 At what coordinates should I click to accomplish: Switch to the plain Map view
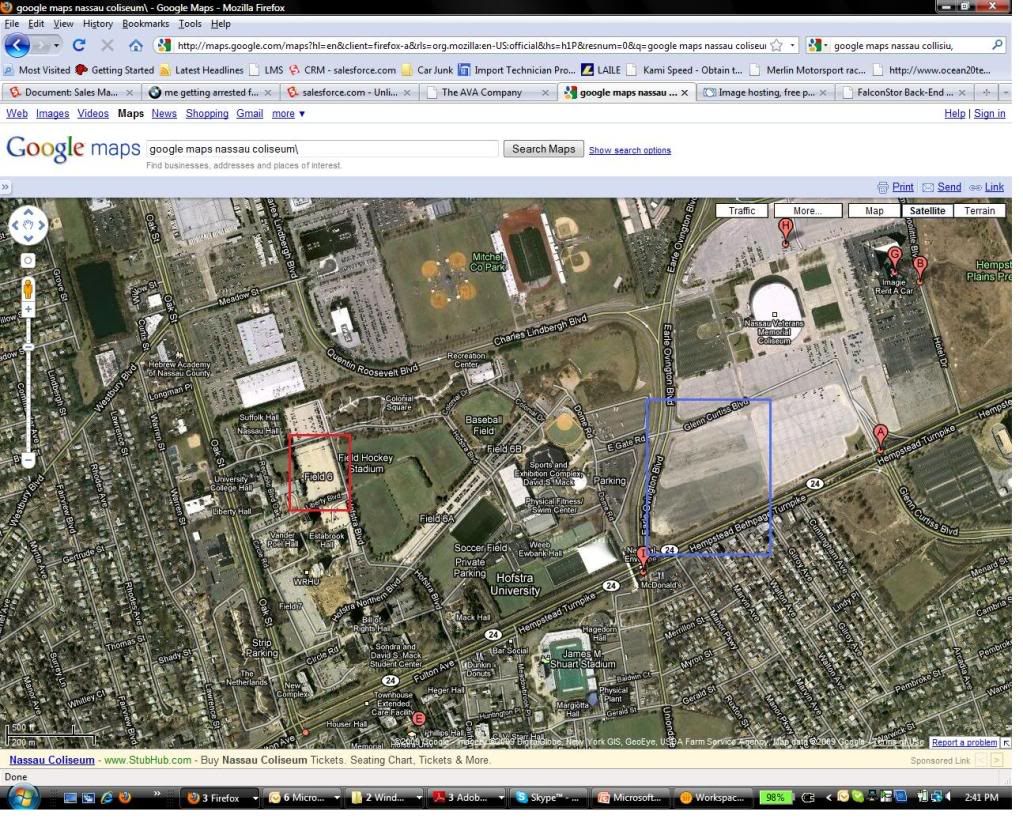click(873, 211)
